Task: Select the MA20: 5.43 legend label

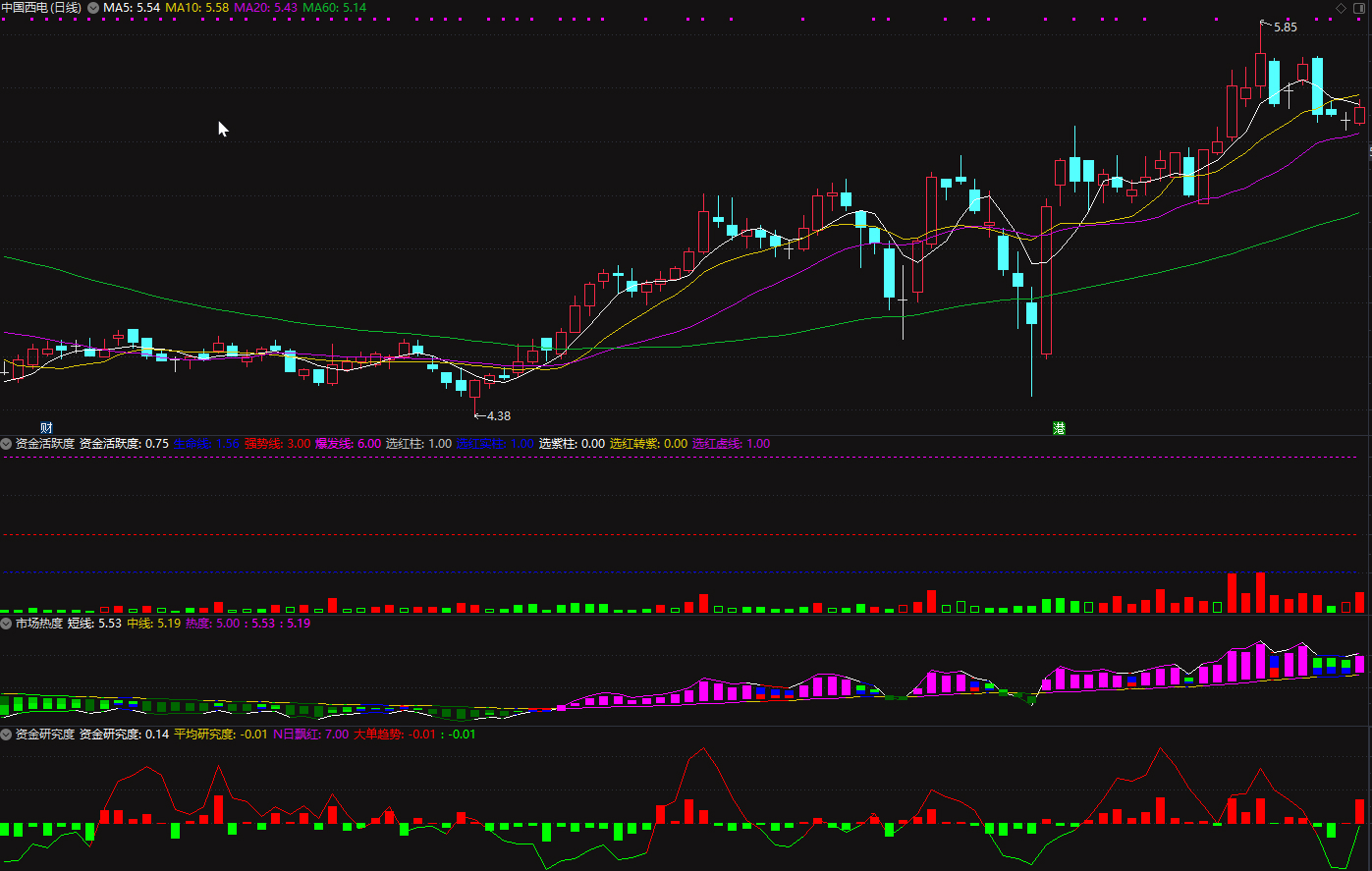Action: pyautogui.click(x=266, y=7)
